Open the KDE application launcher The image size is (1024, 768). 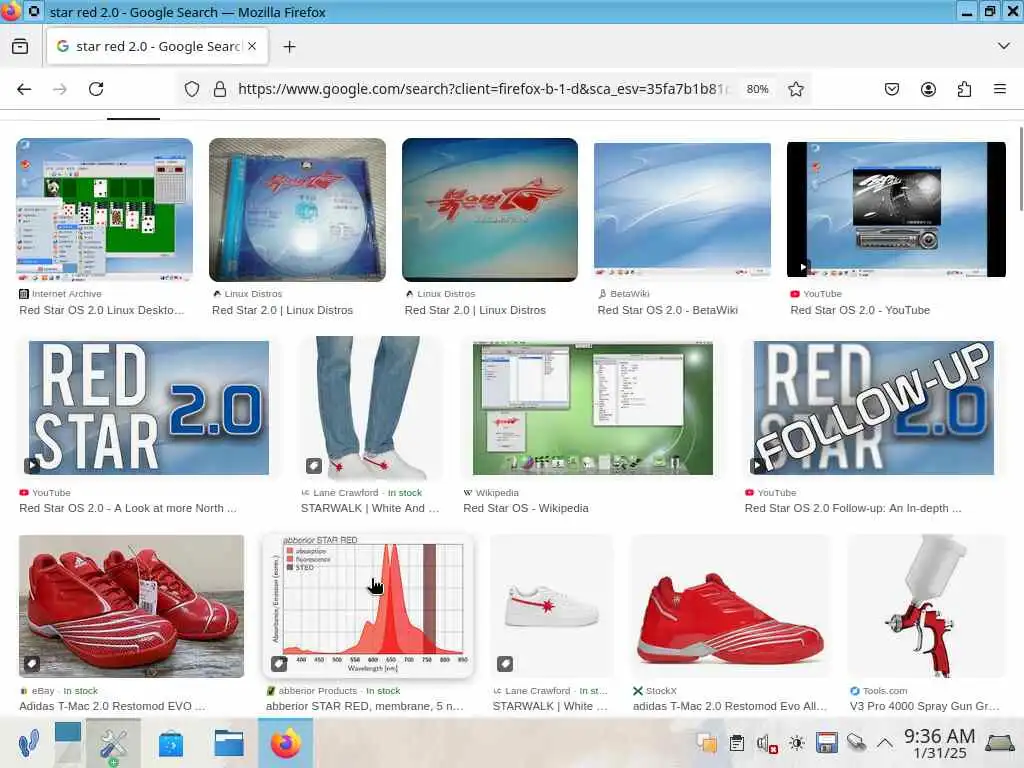click(x=28, y=743)
